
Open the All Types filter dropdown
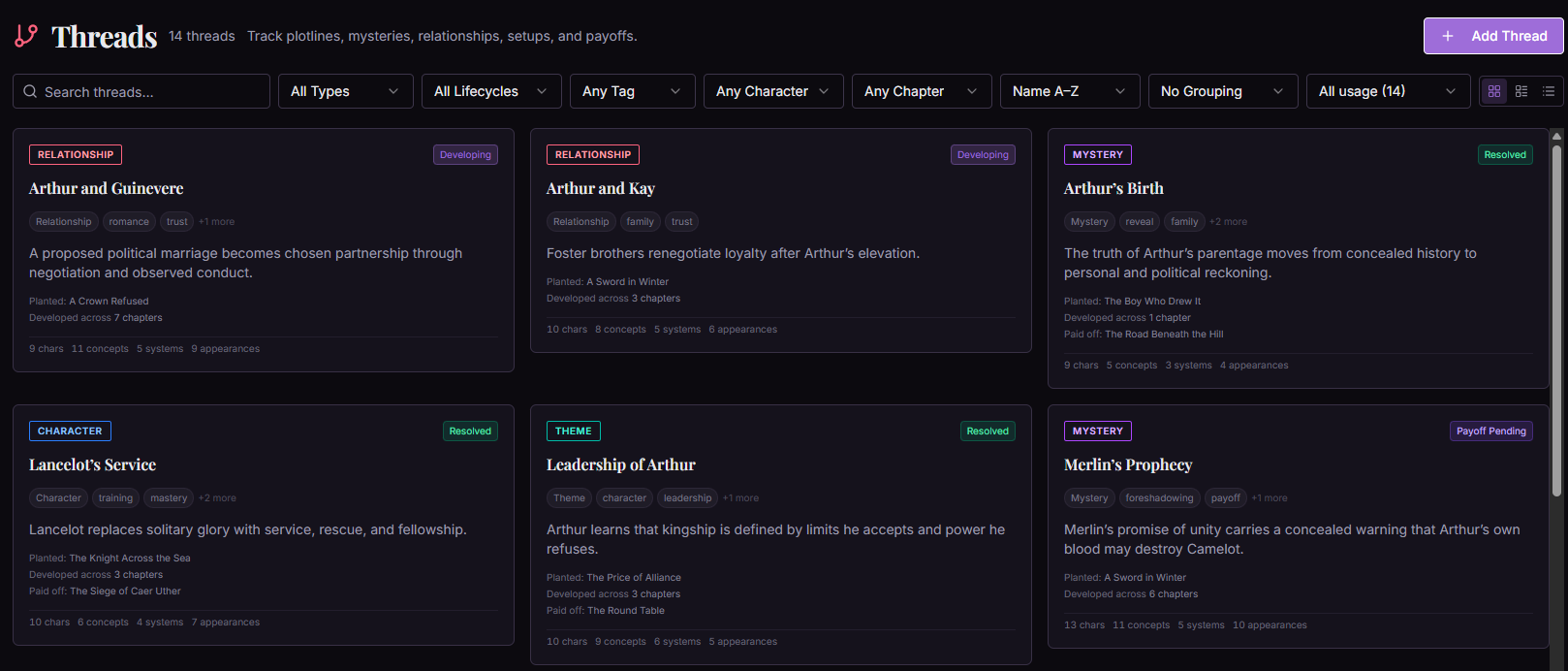(x=346, y=91)
